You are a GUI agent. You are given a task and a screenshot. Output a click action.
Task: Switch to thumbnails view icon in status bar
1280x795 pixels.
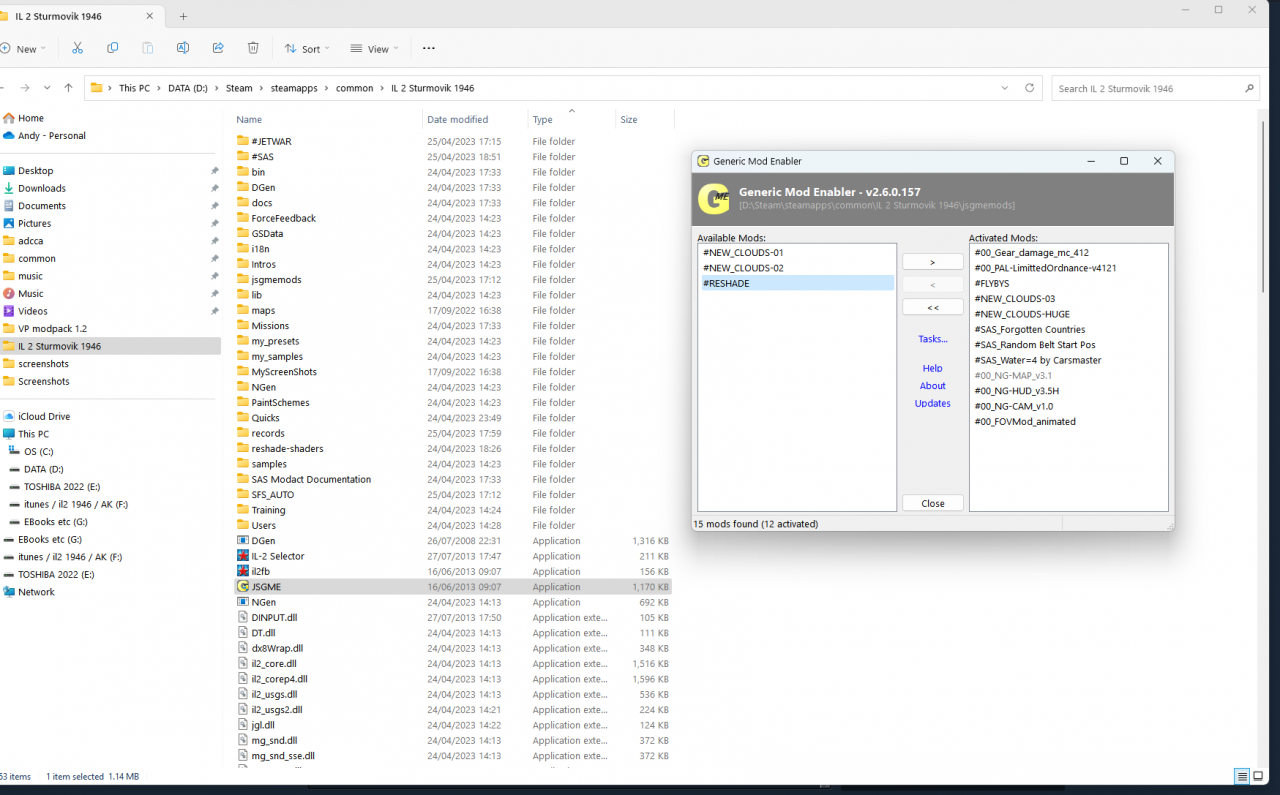(1260, 776)
